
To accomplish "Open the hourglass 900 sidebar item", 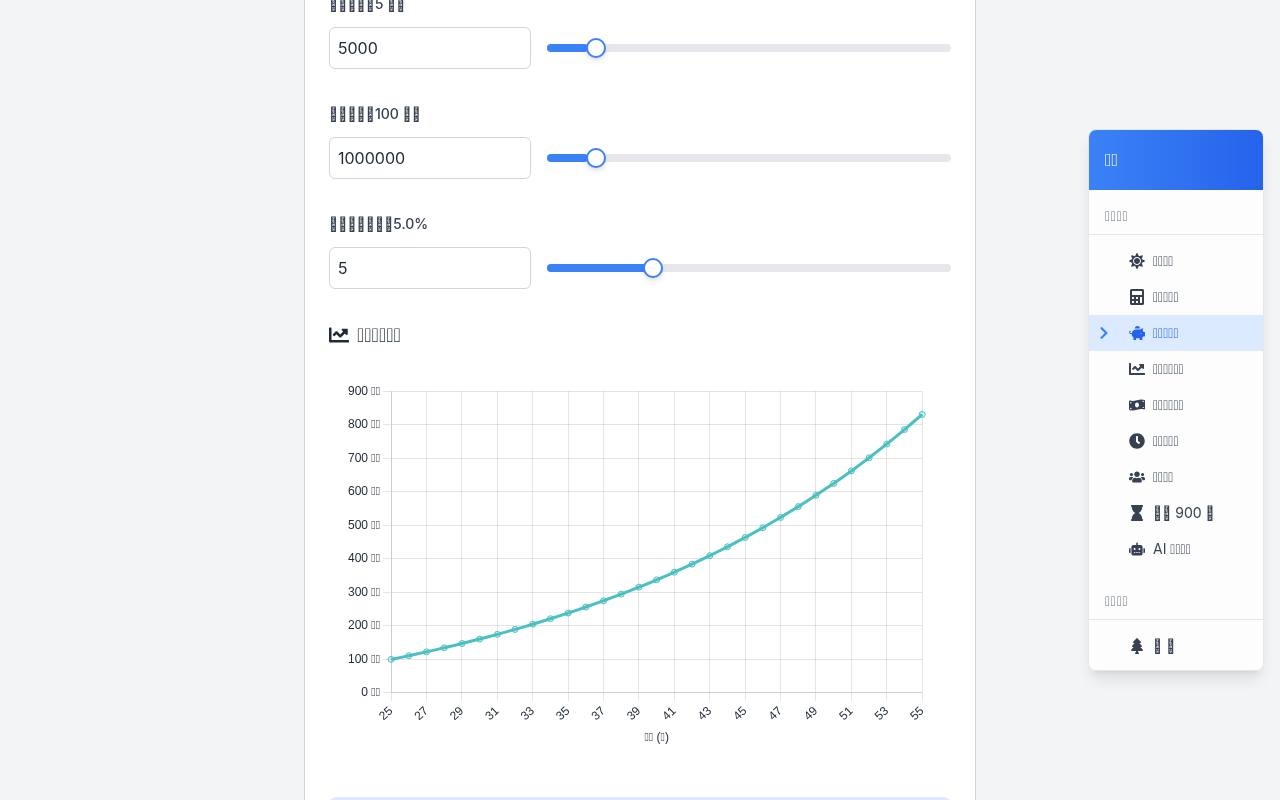I will point(1176,513).
